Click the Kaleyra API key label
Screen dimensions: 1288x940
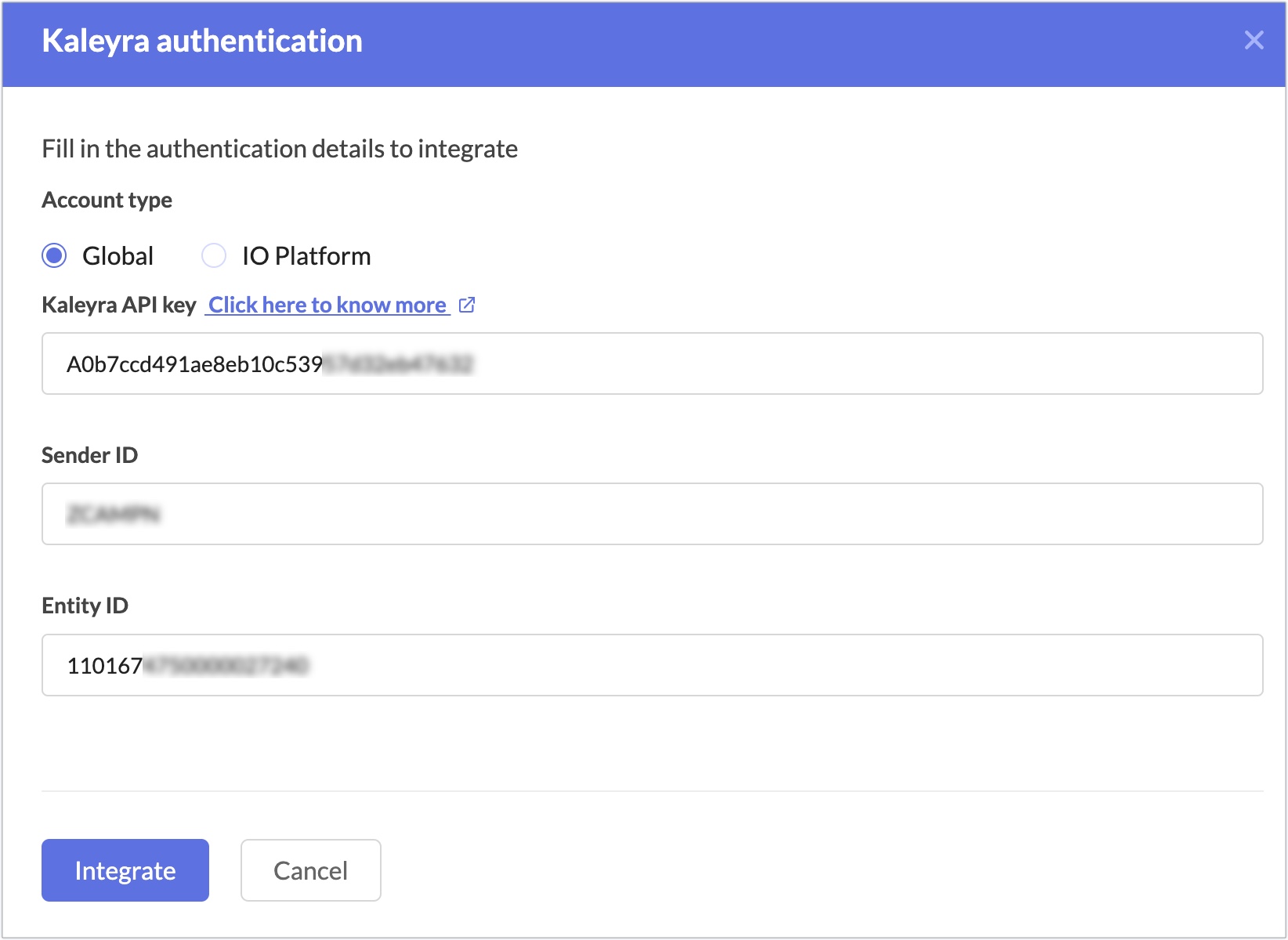tap(118, 305)
